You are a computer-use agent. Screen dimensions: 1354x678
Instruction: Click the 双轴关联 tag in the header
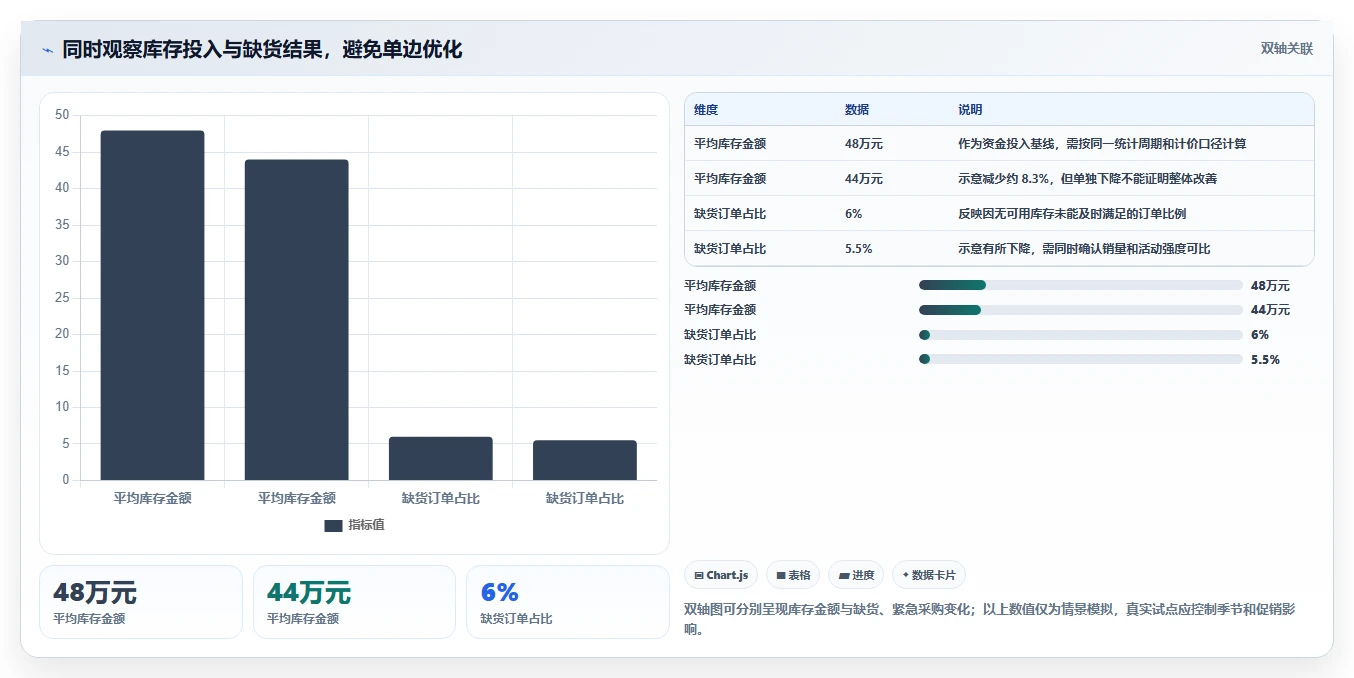coord(1287,48)
